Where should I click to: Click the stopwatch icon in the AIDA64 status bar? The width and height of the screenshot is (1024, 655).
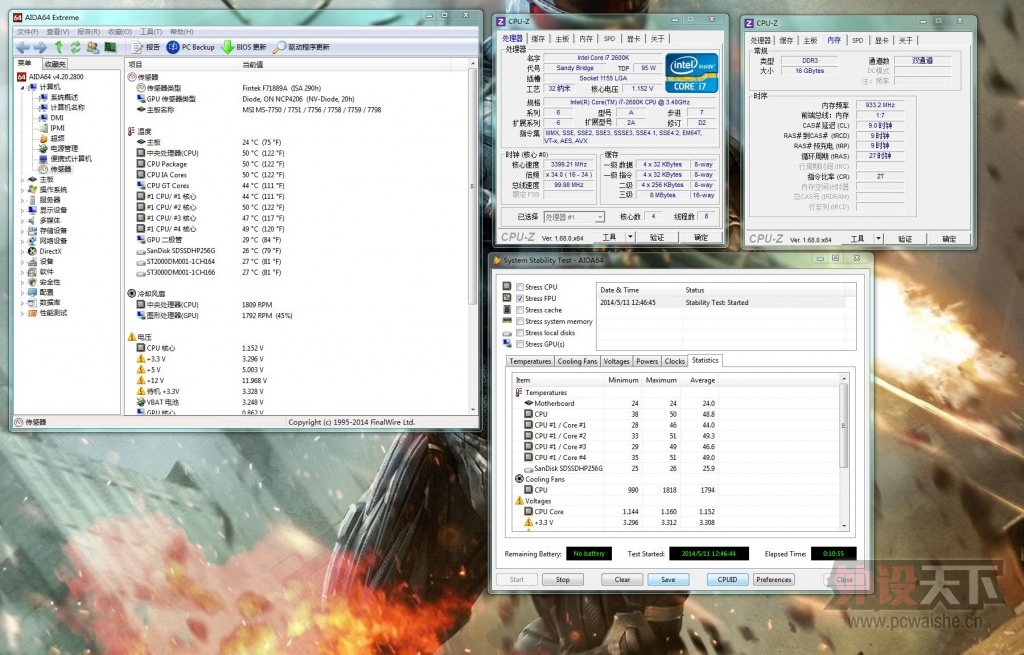(19, 423)
